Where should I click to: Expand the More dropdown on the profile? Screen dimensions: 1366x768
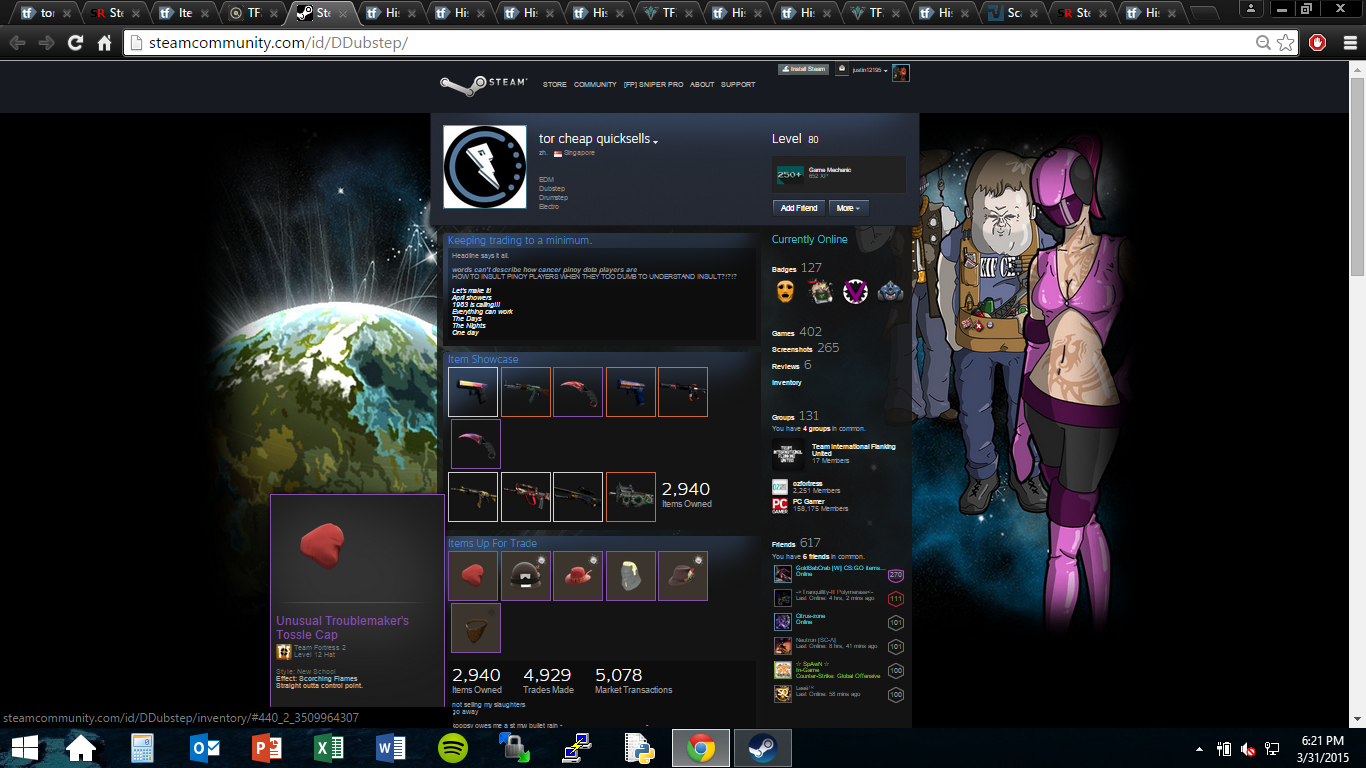tap(849, 208)
